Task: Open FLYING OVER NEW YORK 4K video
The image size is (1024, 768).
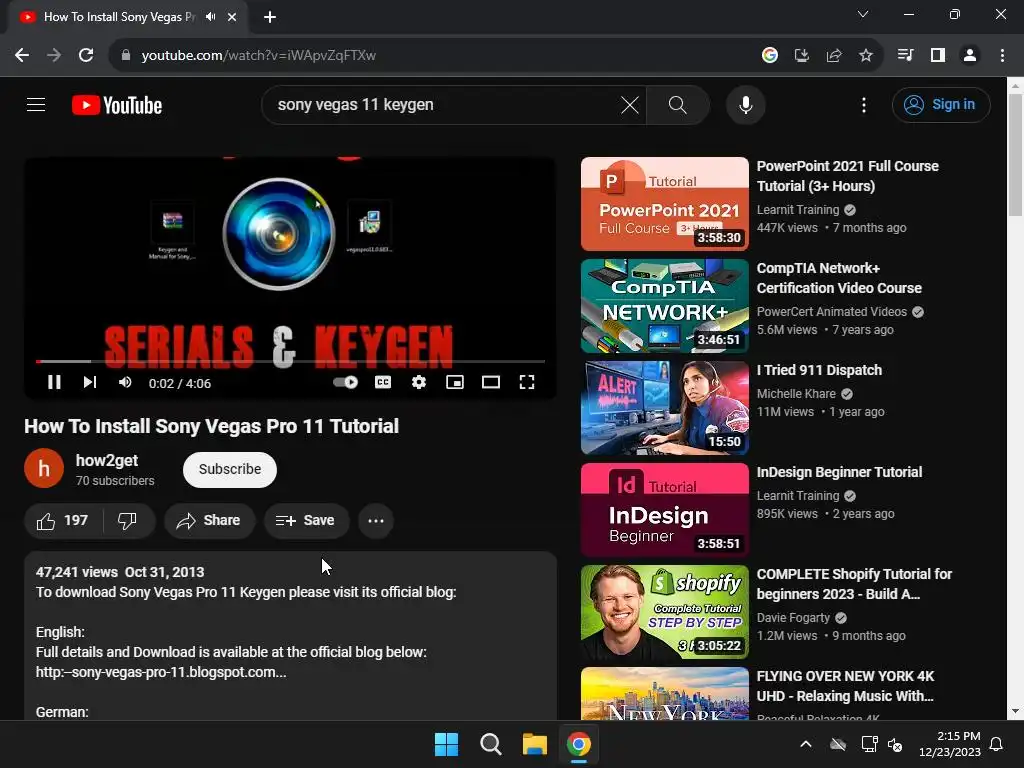Action: 845,686
